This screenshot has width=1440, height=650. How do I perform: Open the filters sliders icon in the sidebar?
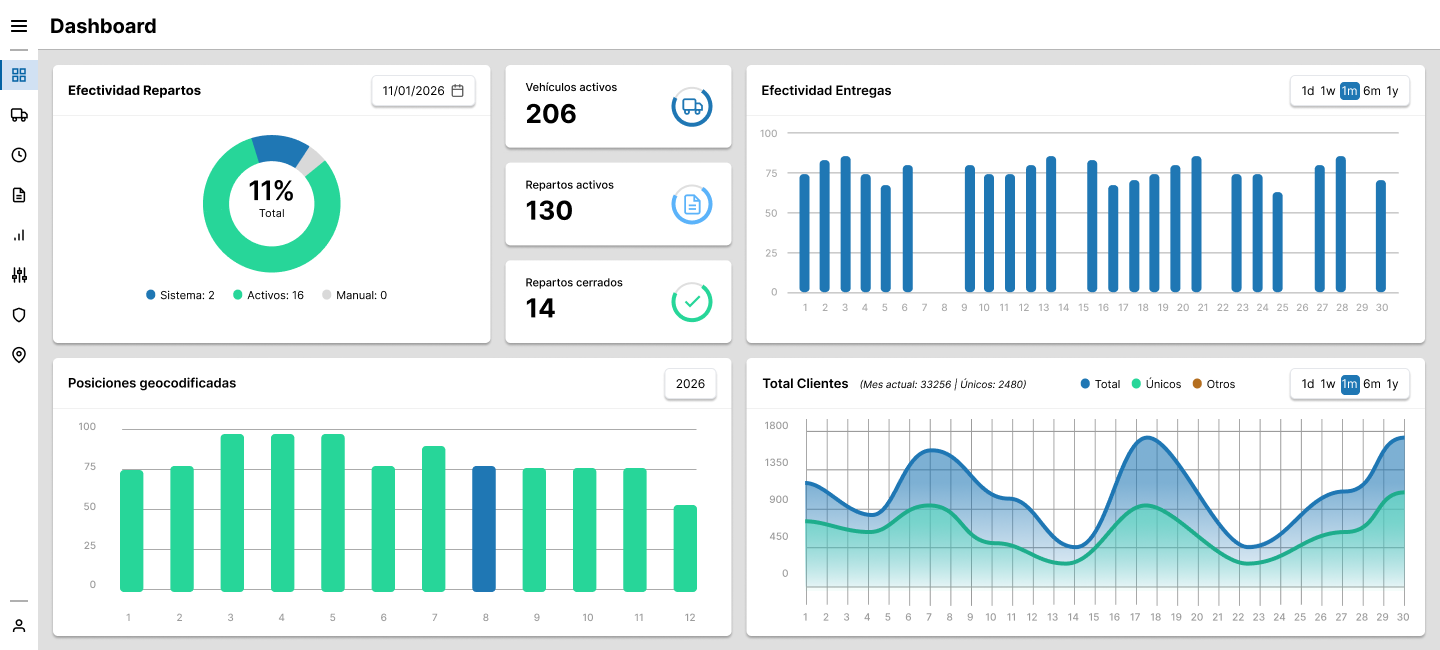18,274
